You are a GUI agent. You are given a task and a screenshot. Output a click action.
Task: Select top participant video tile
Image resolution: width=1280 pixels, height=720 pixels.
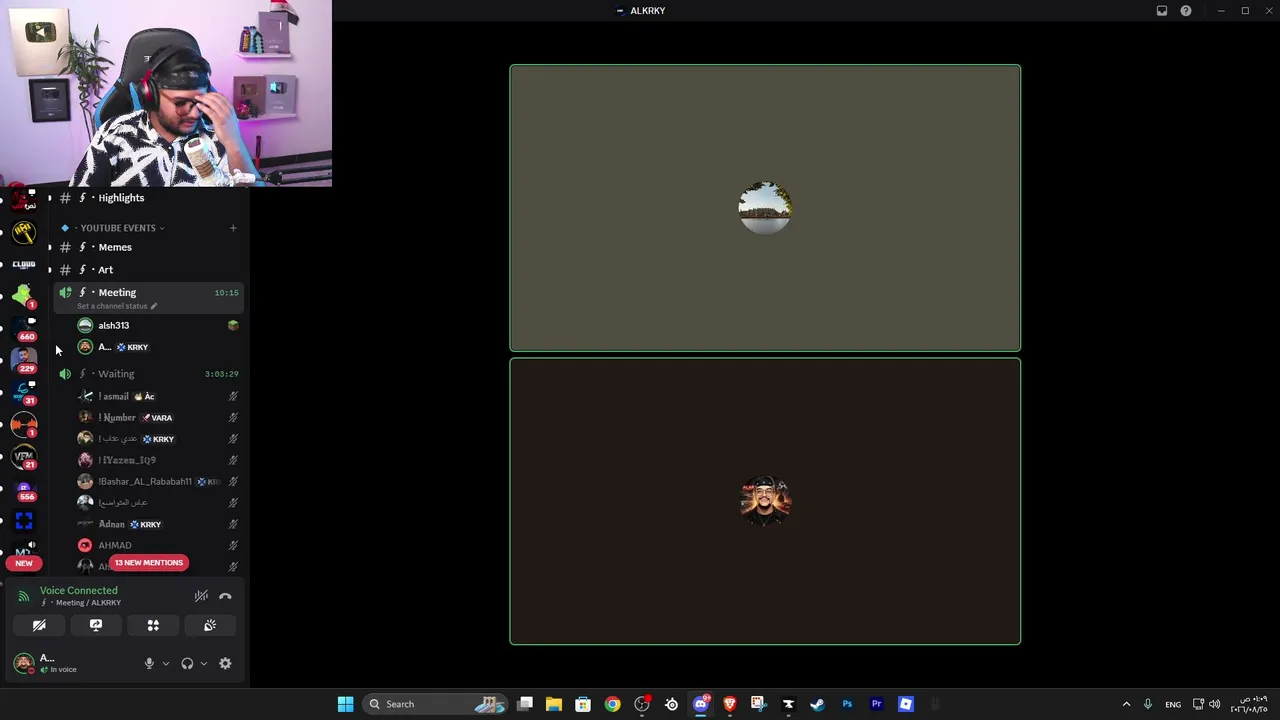[x=765, y=208]
